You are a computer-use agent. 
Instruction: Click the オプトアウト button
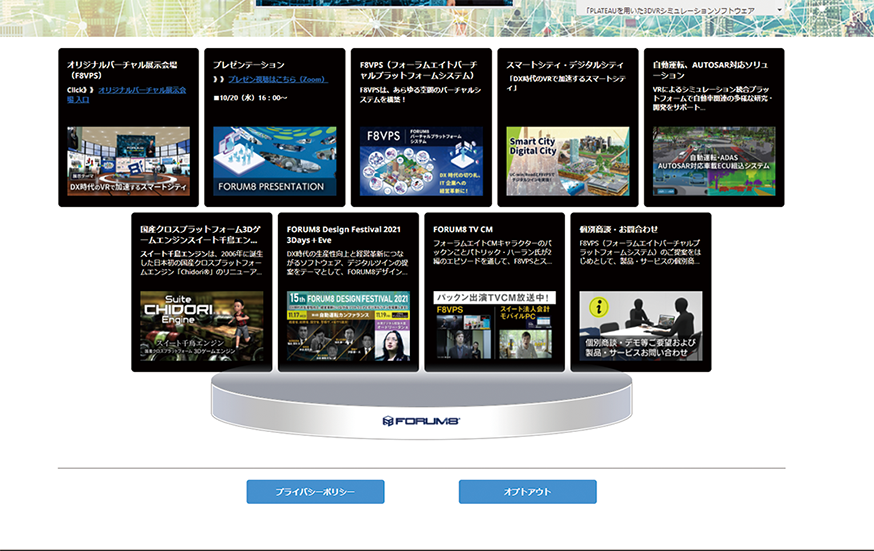point(528,492)
